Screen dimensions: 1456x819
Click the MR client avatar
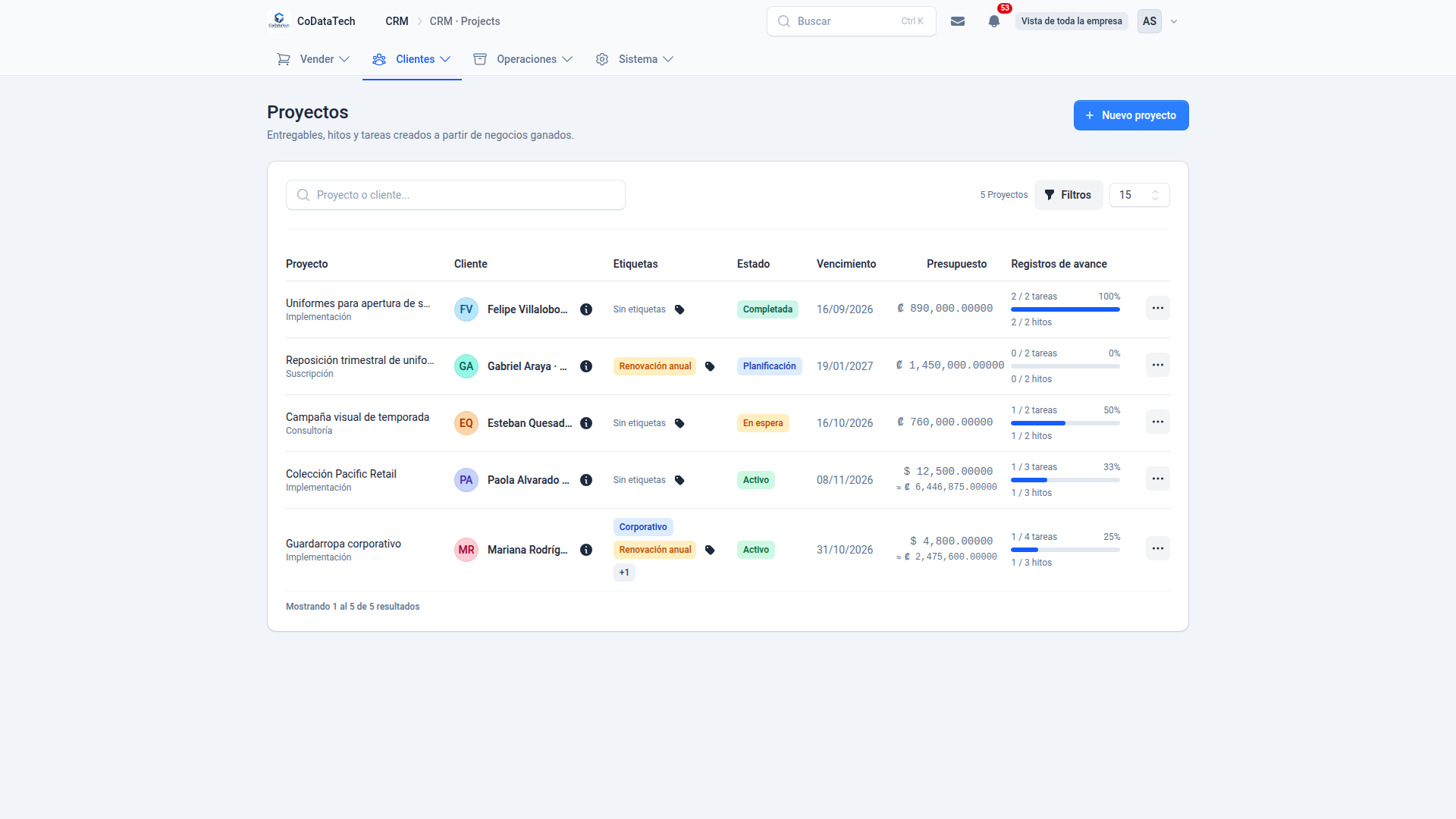pyautogui.click(x=466, y=550)
